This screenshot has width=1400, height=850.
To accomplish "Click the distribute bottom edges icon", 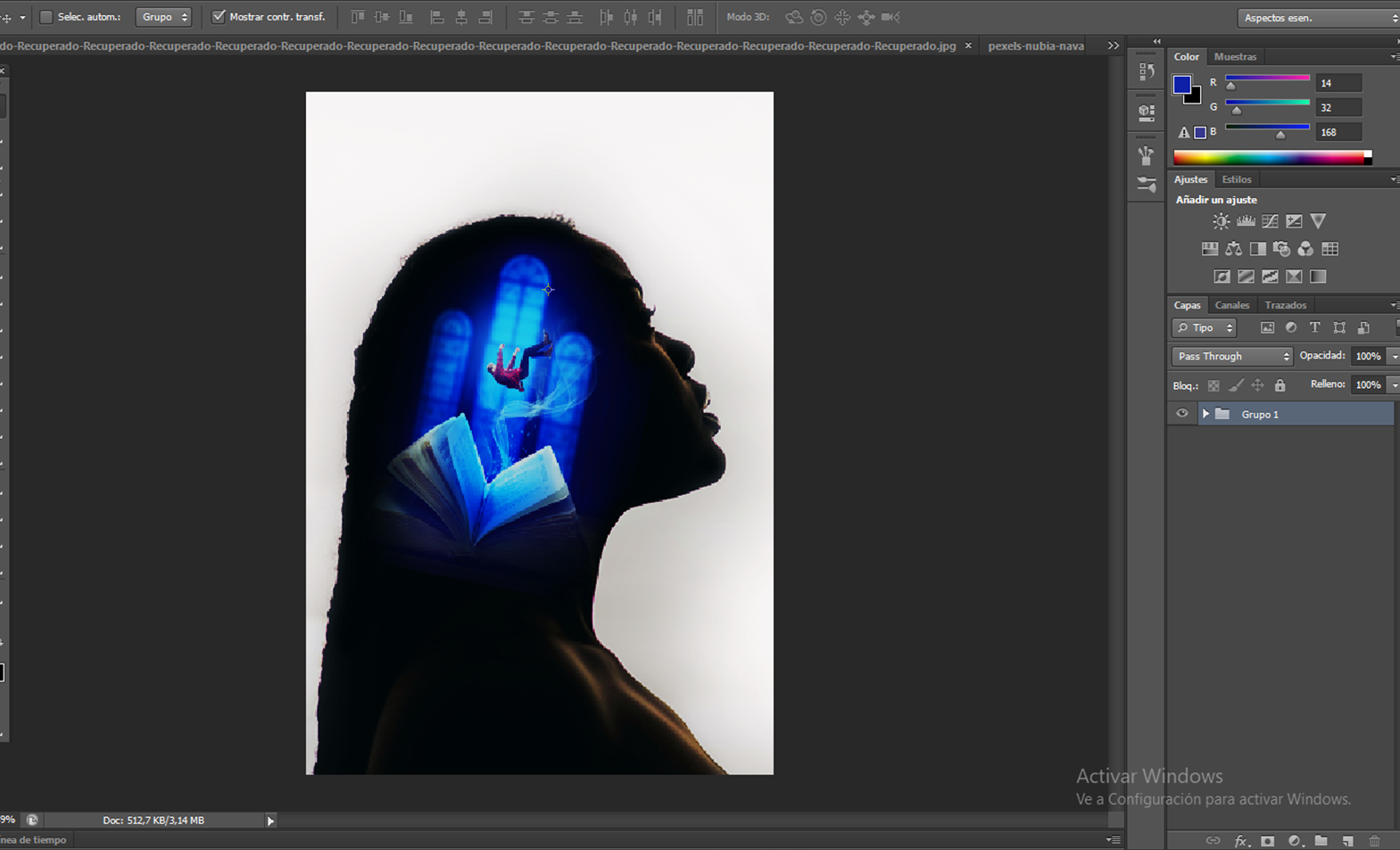I will pyautogui.click(x=576, y=17).
